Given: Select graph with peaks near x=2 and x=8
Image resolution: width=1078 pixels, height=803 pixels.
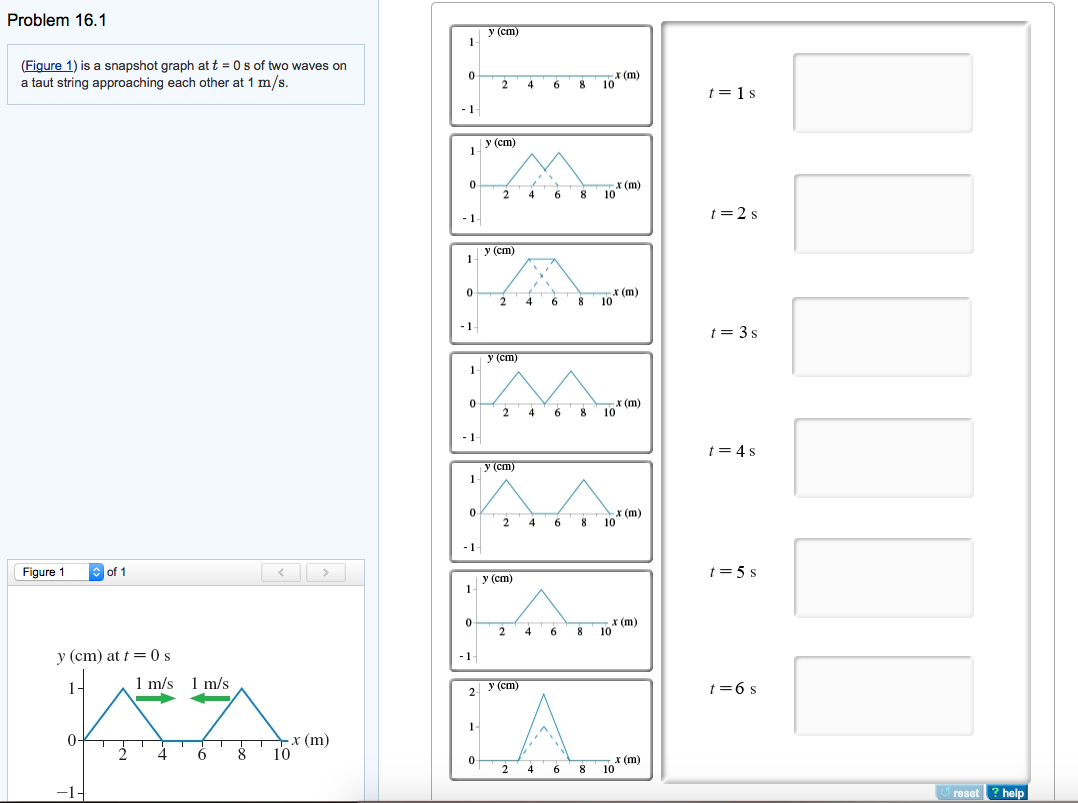Looking at the screenshot, I should pos(551,512).
